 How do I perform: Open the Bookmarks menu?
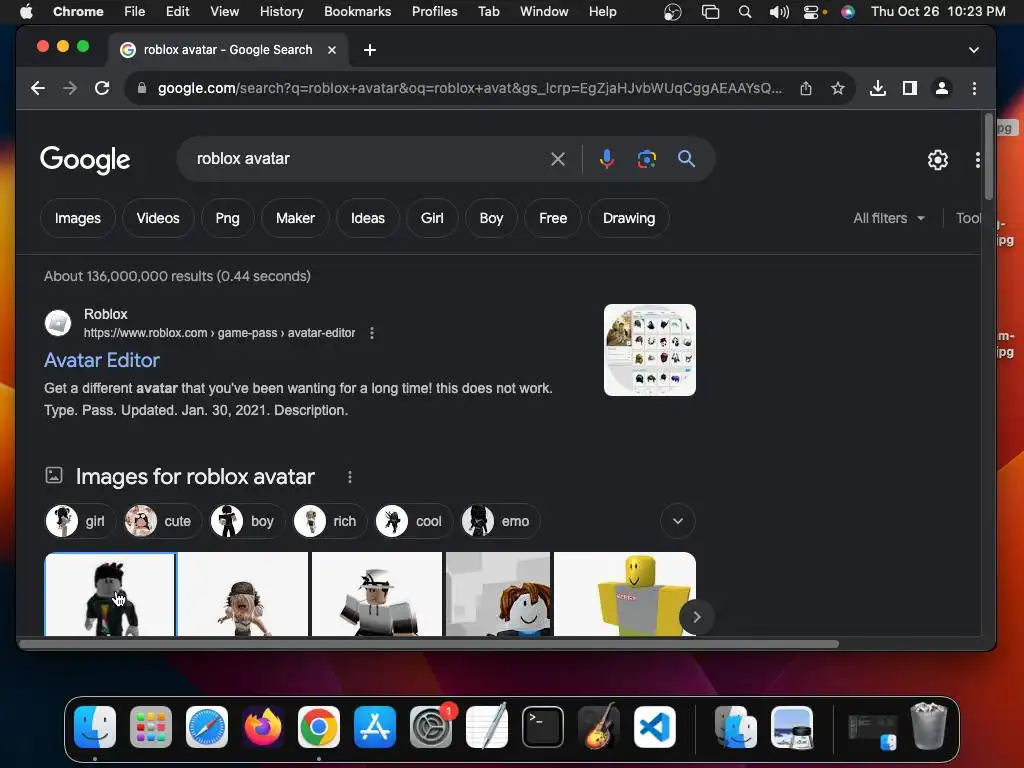pos(357,12)
